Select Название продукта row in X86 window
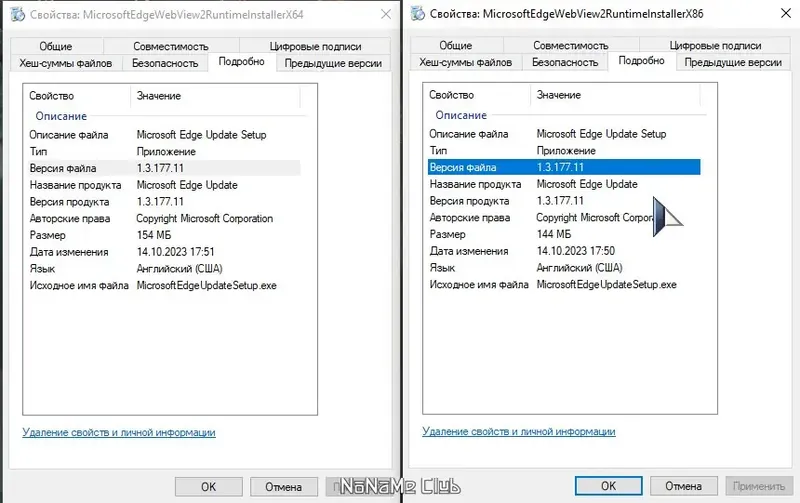This screenshot has width=800, height=503. click(564, 184)
